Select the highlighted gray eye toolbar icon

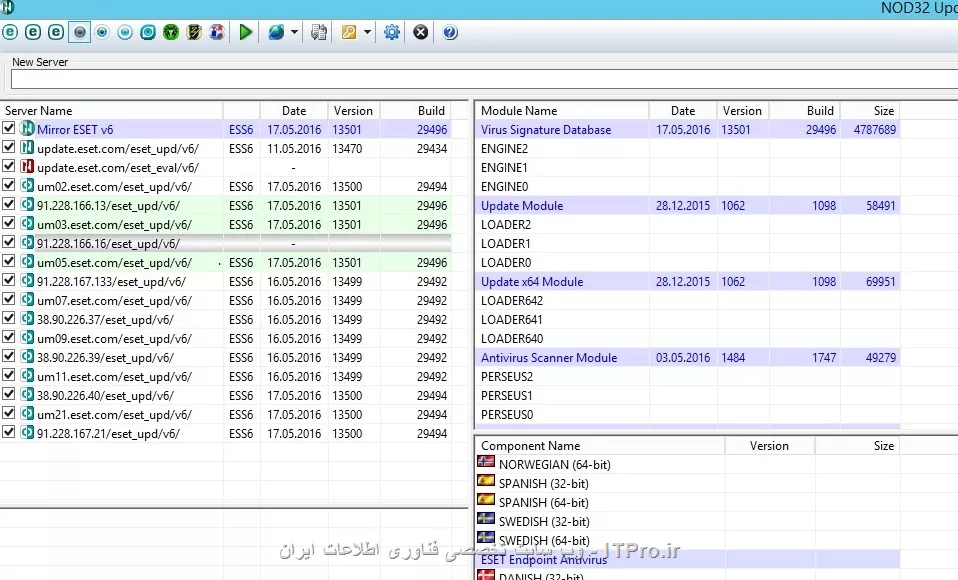pyautogui.click(x=79, y=32)
